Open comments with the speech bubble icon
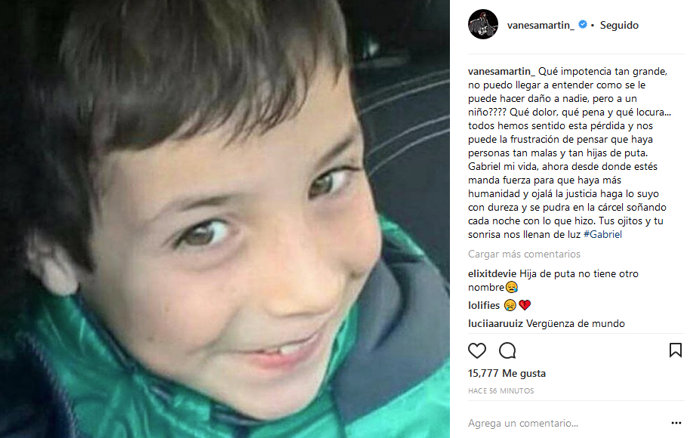Image resolution: width=690 pixels, height=438 pixels. click(507, 350)
